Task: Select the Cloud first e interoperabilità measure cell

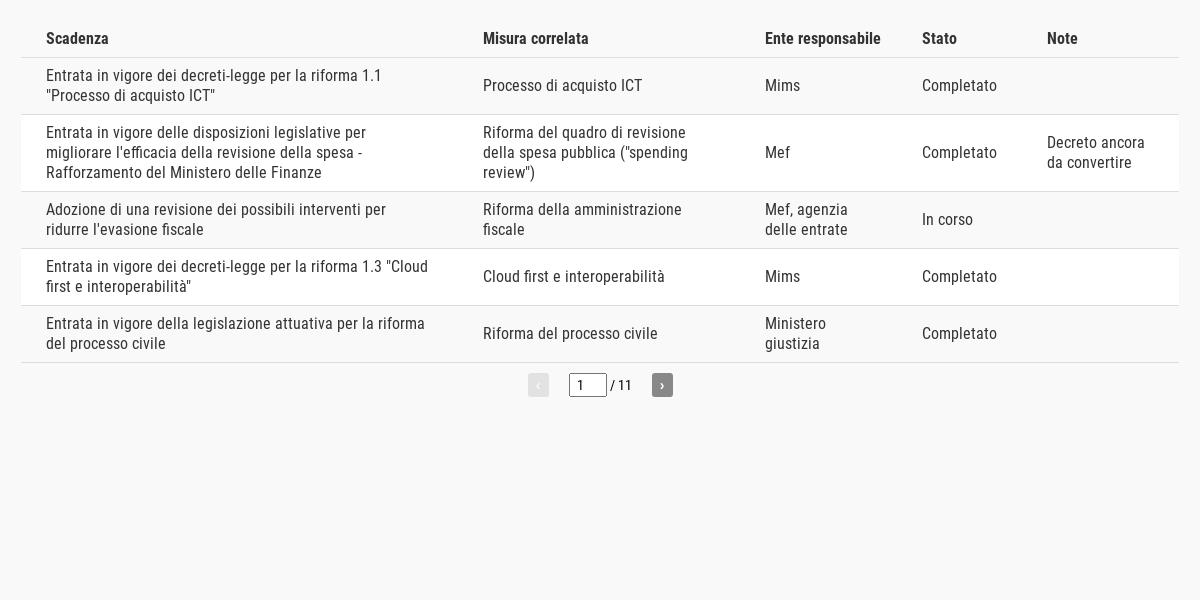Action: (x=574, y=277)
